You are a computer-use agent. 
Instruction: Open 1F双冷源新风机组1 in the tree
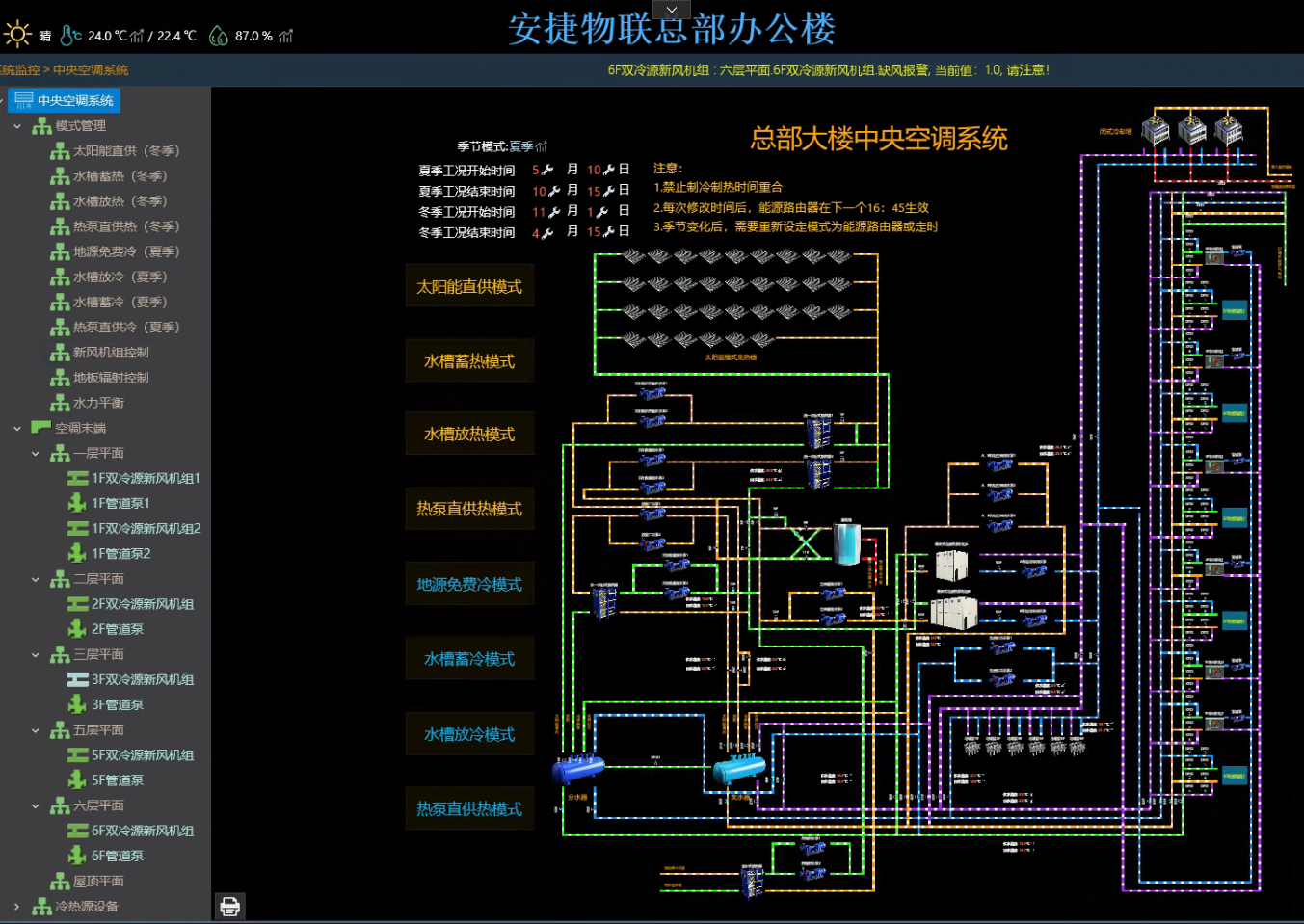pyautogui.click(x=146, y=478)
